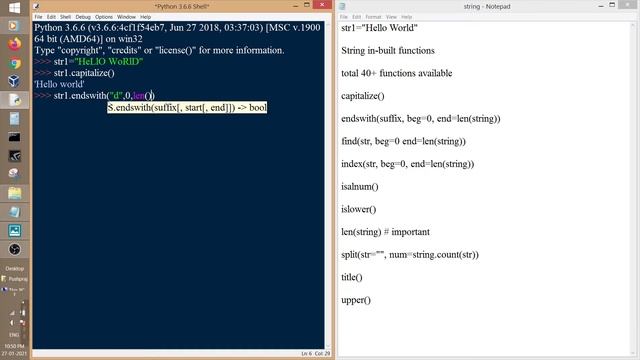Open File menu in Python Shell
Image resolution: width=640 pixels, height=360 pixels.
coord(38,17)
